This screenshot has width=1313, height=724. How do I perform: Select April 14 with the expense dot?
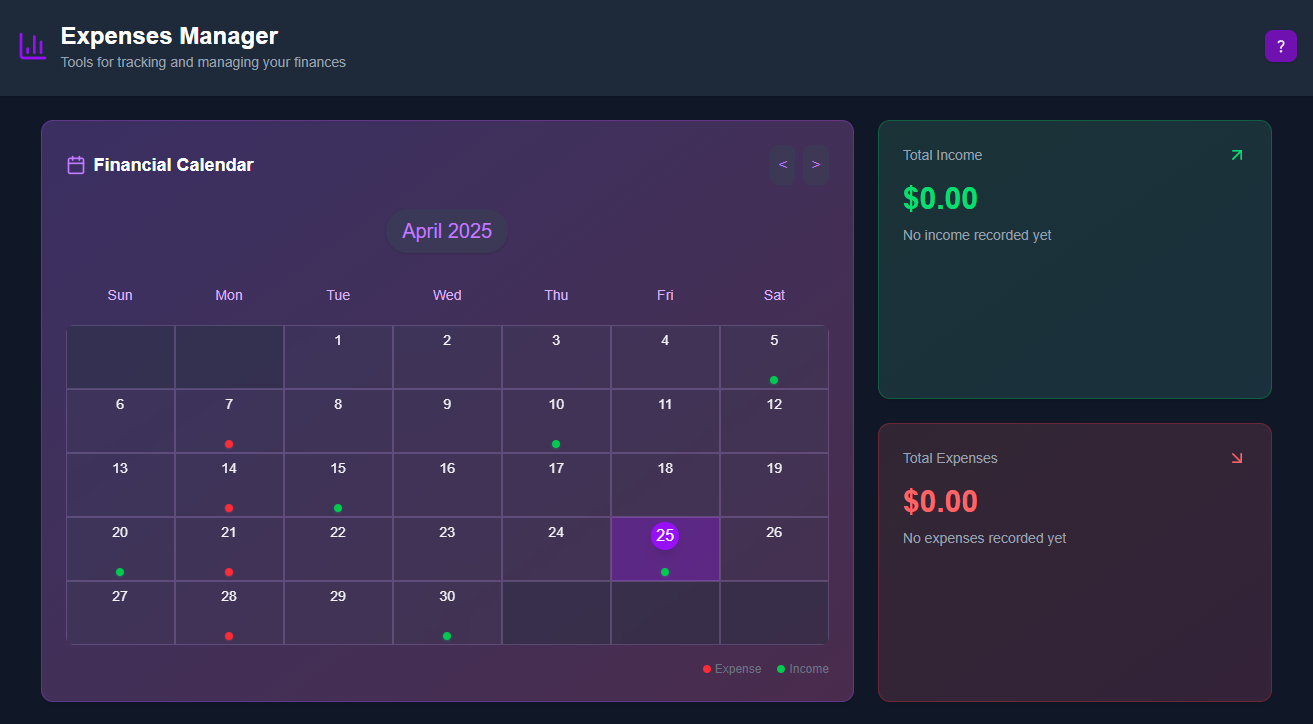(x=229, y=485)
